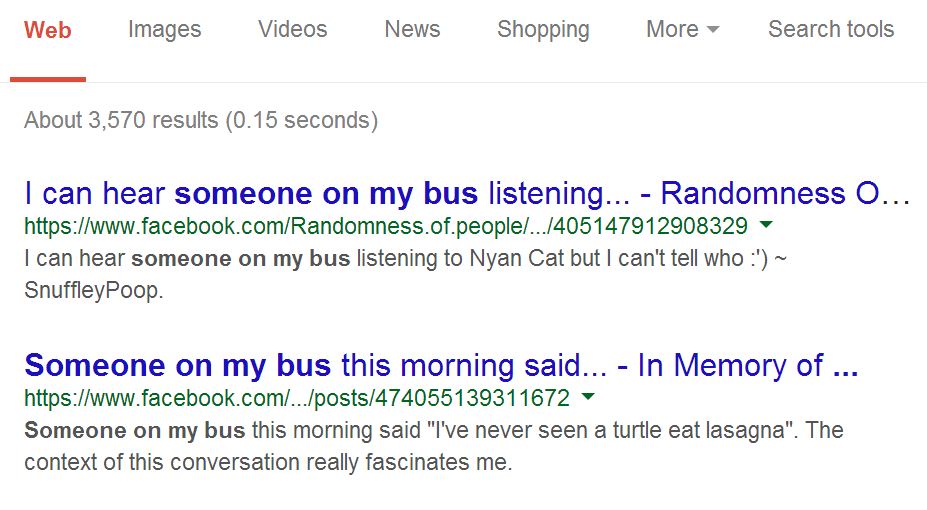Open the More search categories dropdown
The image size is (927, 510).
pyautogui.click(x=682, y=30)
